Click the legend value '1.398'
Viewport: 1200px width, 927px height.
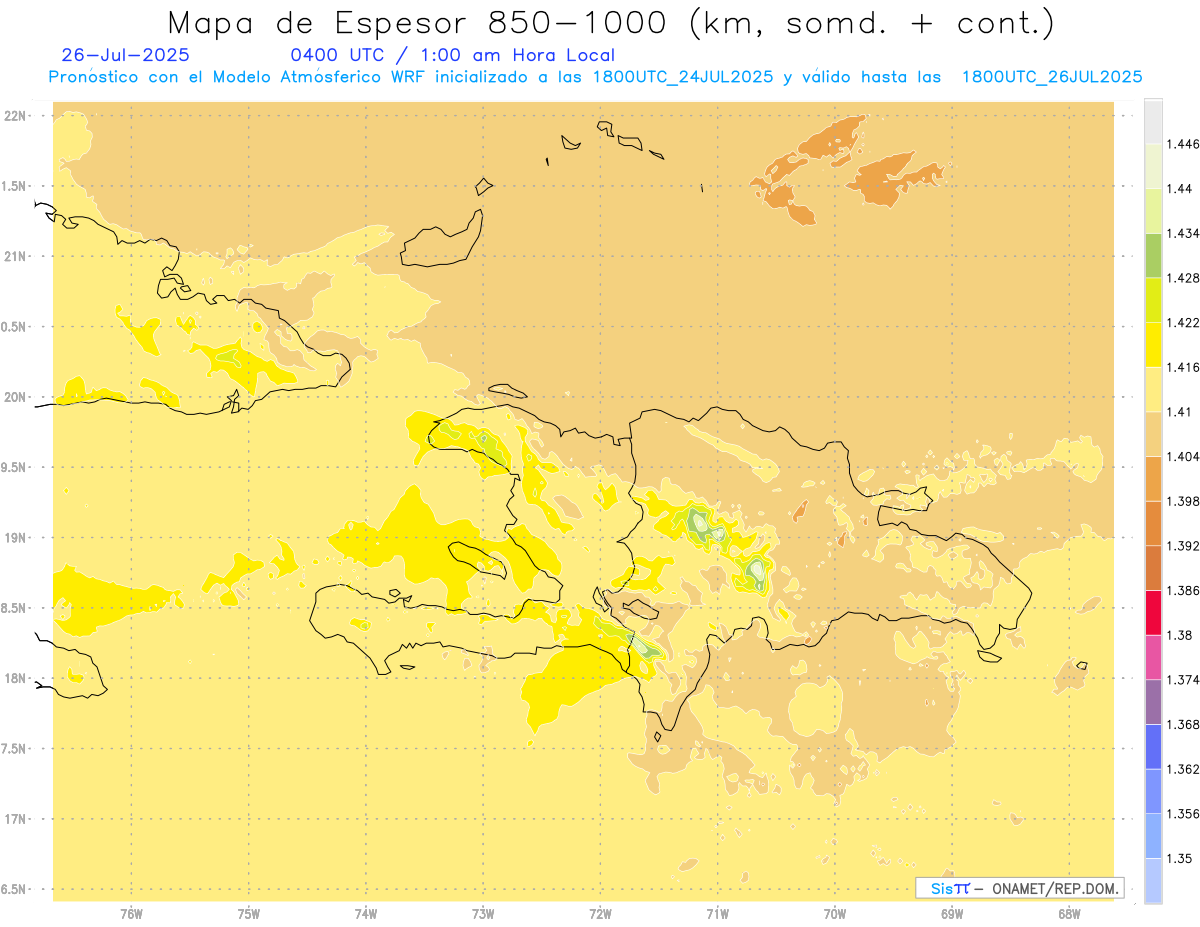pyautogui.click(x=1185, y=501)
